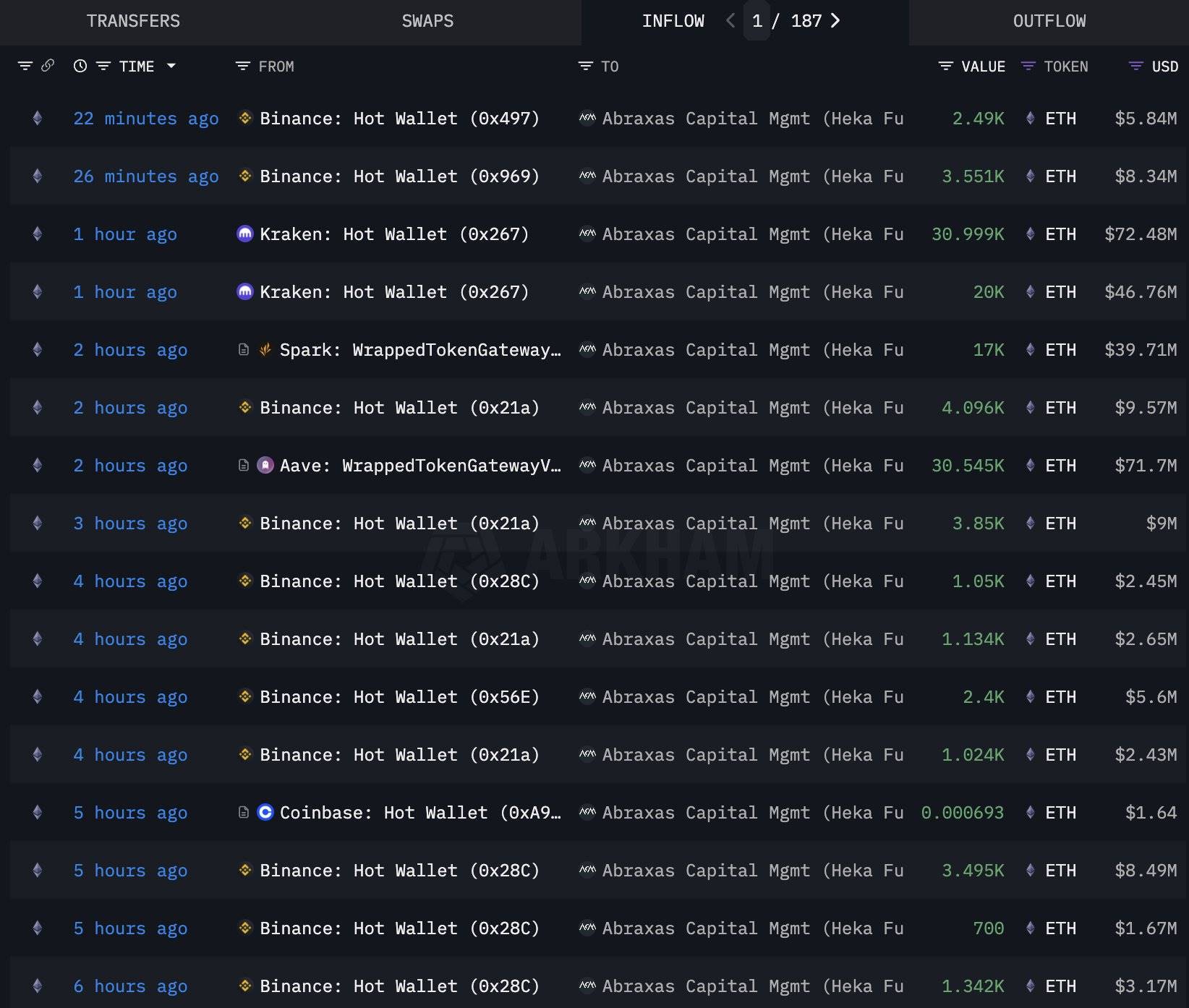Click the USD amount $3.17M

point(1146,986)
